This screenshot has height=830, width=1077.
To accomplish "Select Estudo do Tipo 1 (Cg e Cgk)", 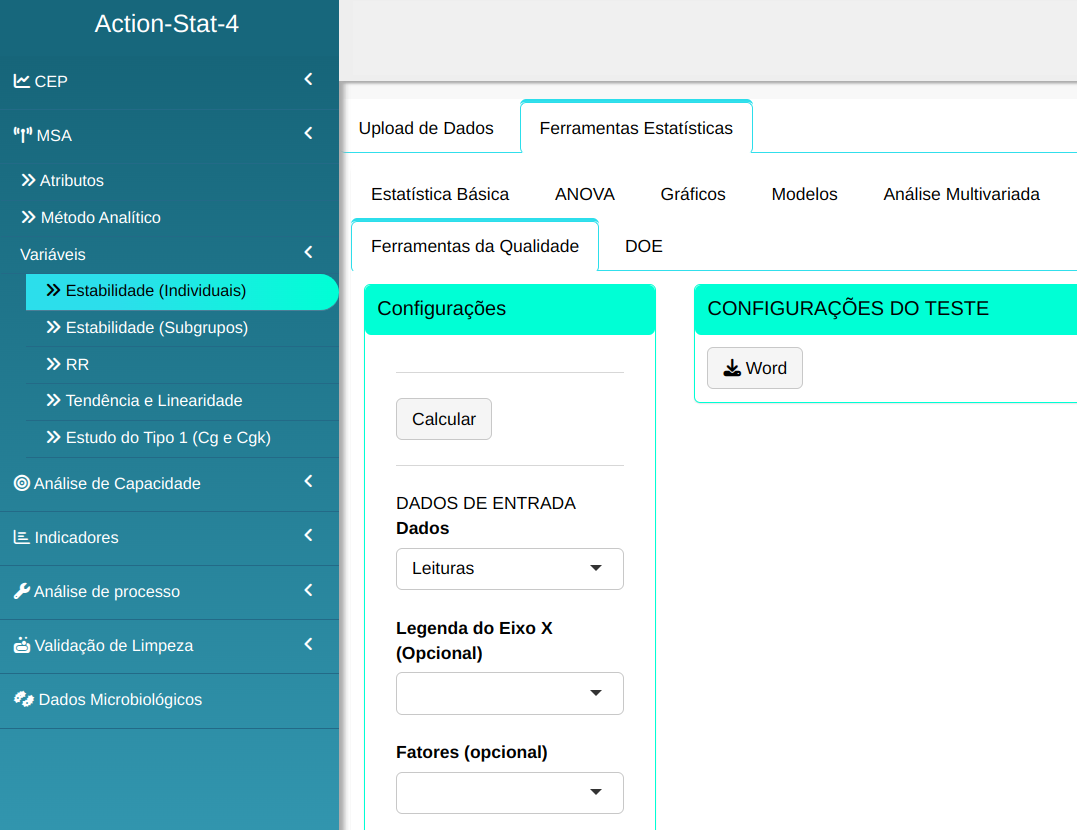I will (167, 438).
